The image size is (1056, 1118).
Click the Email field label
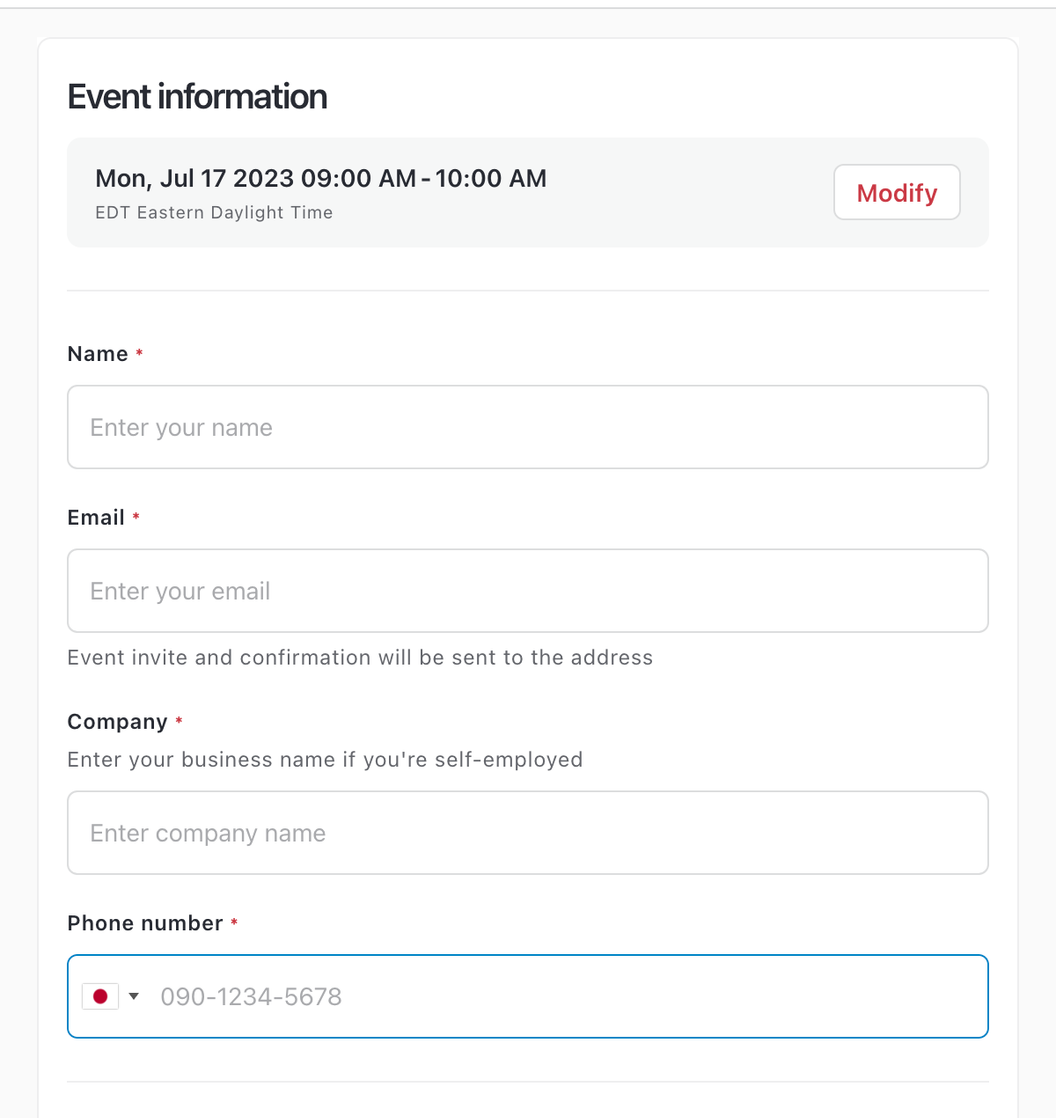pos(96,517)
